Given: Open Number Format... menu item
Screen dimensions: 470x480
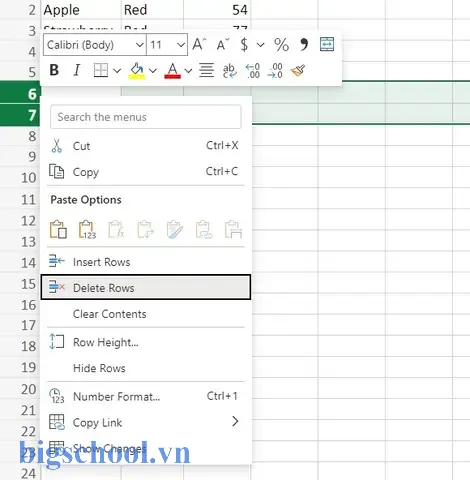Looking at the screenshot, I should [146, 396].
